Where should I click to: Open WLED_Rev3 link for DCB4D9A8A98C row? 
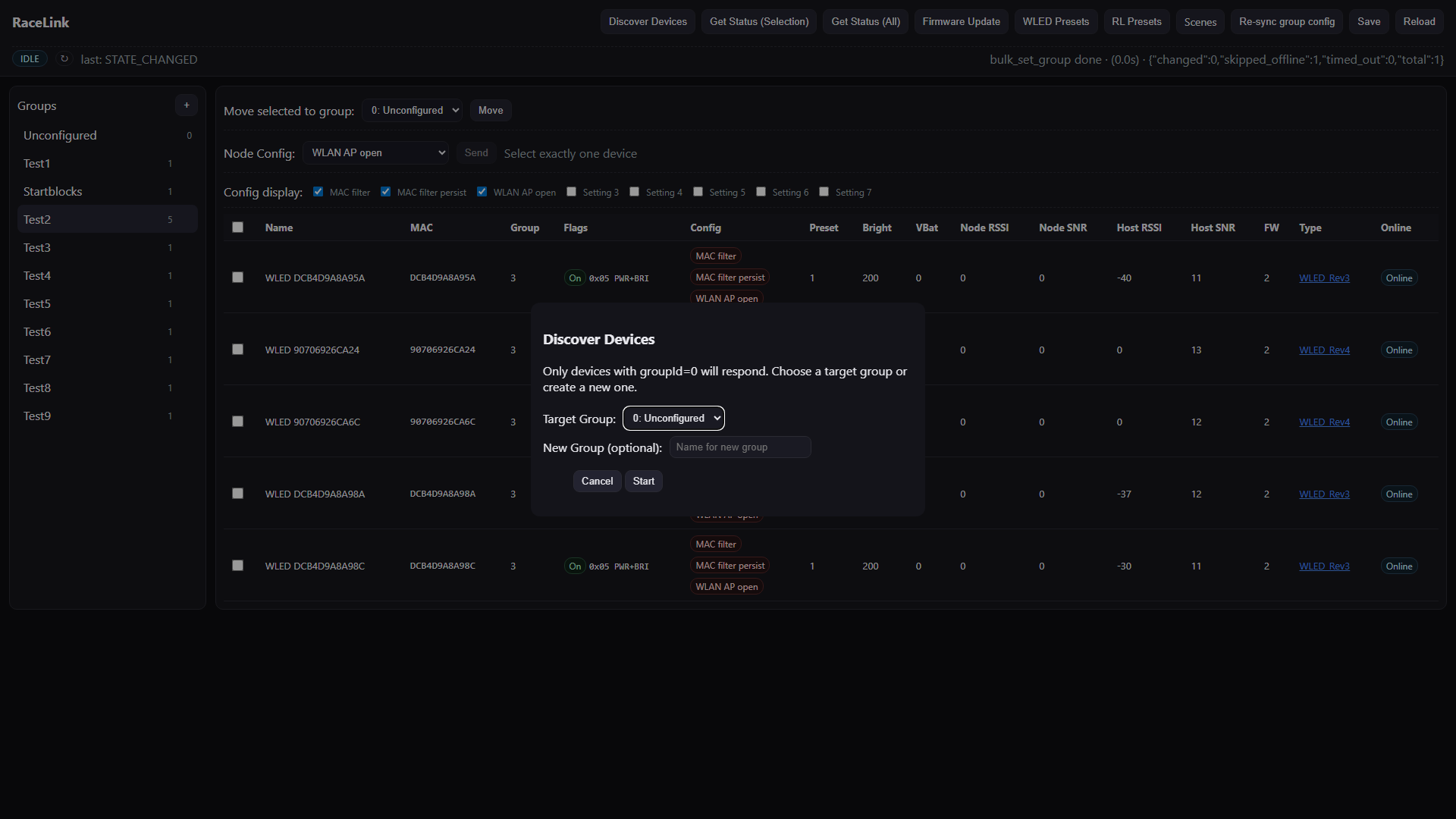coord(1324,566)
